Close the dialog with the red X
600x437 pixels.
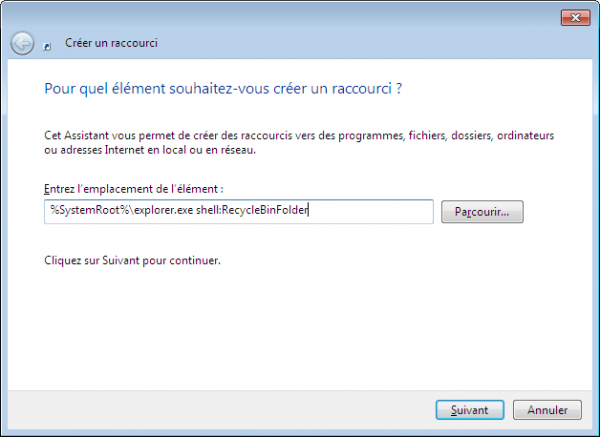point(576,18)
